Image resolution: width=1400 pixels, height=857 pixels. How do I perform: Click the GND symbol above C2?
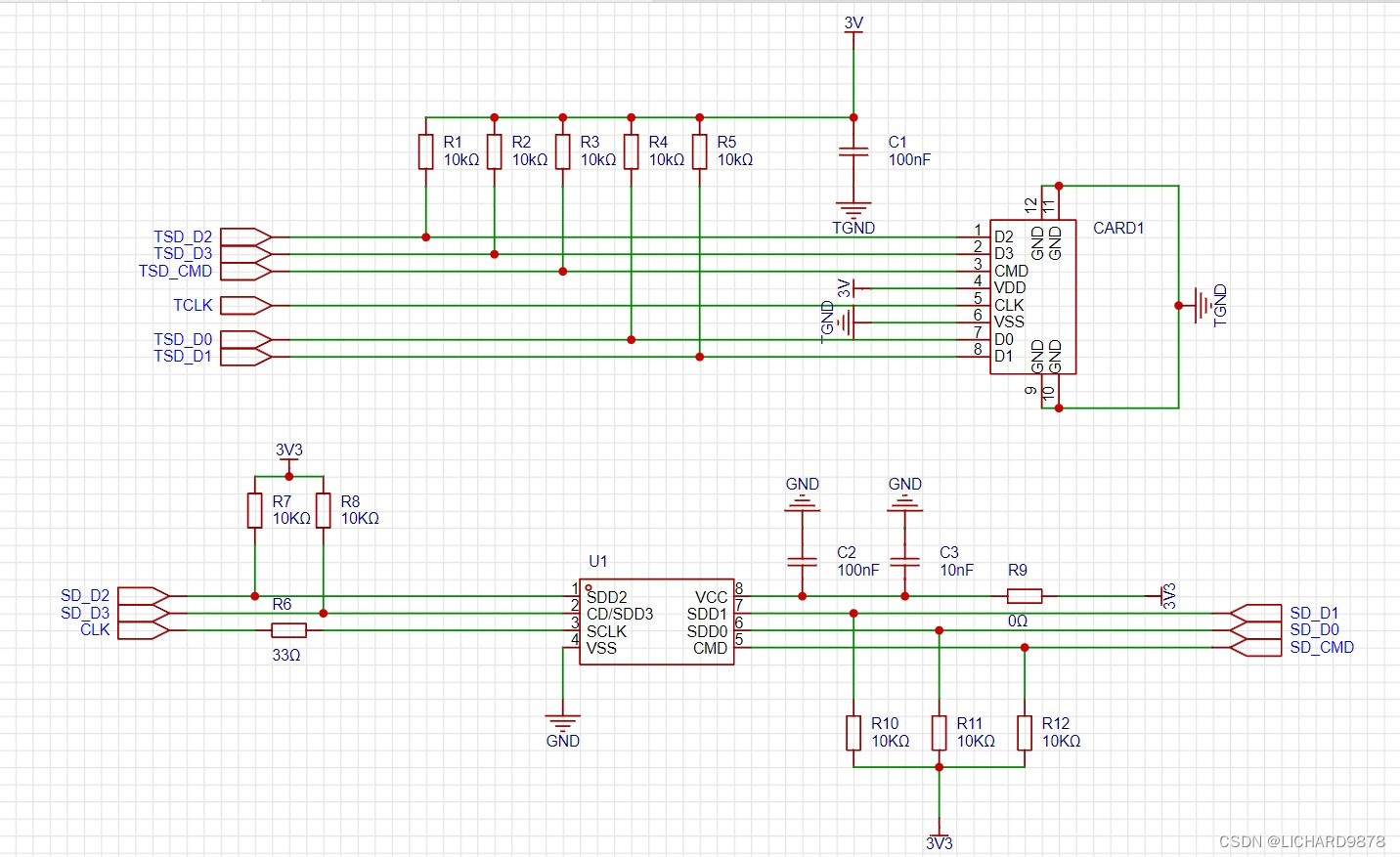pos(802,503)
